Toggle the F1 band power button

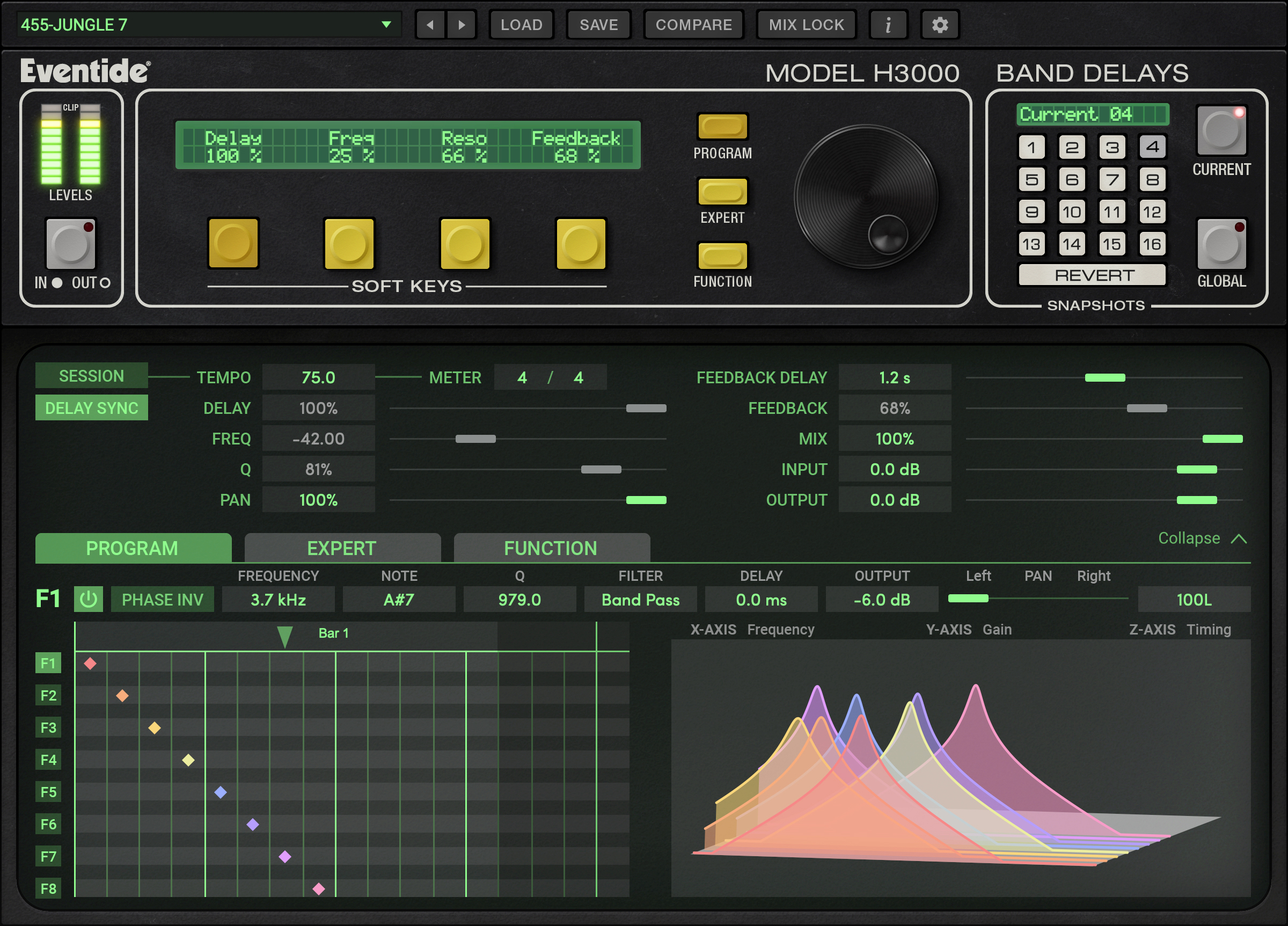pos(88,599)
